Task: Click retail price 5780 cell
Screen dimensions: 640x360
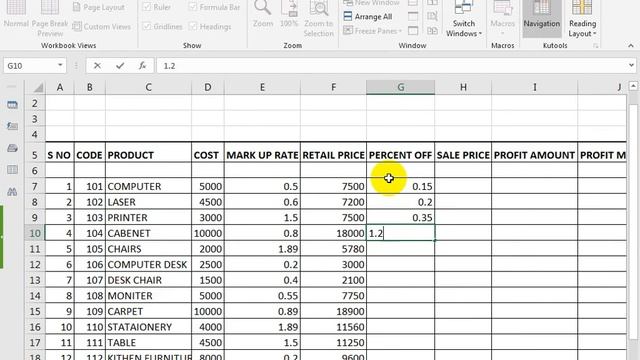Action: click(x=333, y=249)
